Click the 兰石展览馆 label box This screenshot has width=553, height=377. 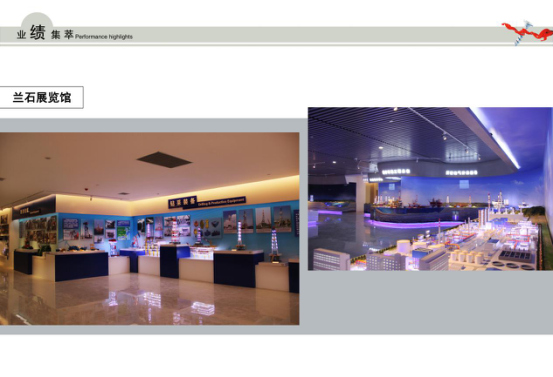click(x=41, y=97)
